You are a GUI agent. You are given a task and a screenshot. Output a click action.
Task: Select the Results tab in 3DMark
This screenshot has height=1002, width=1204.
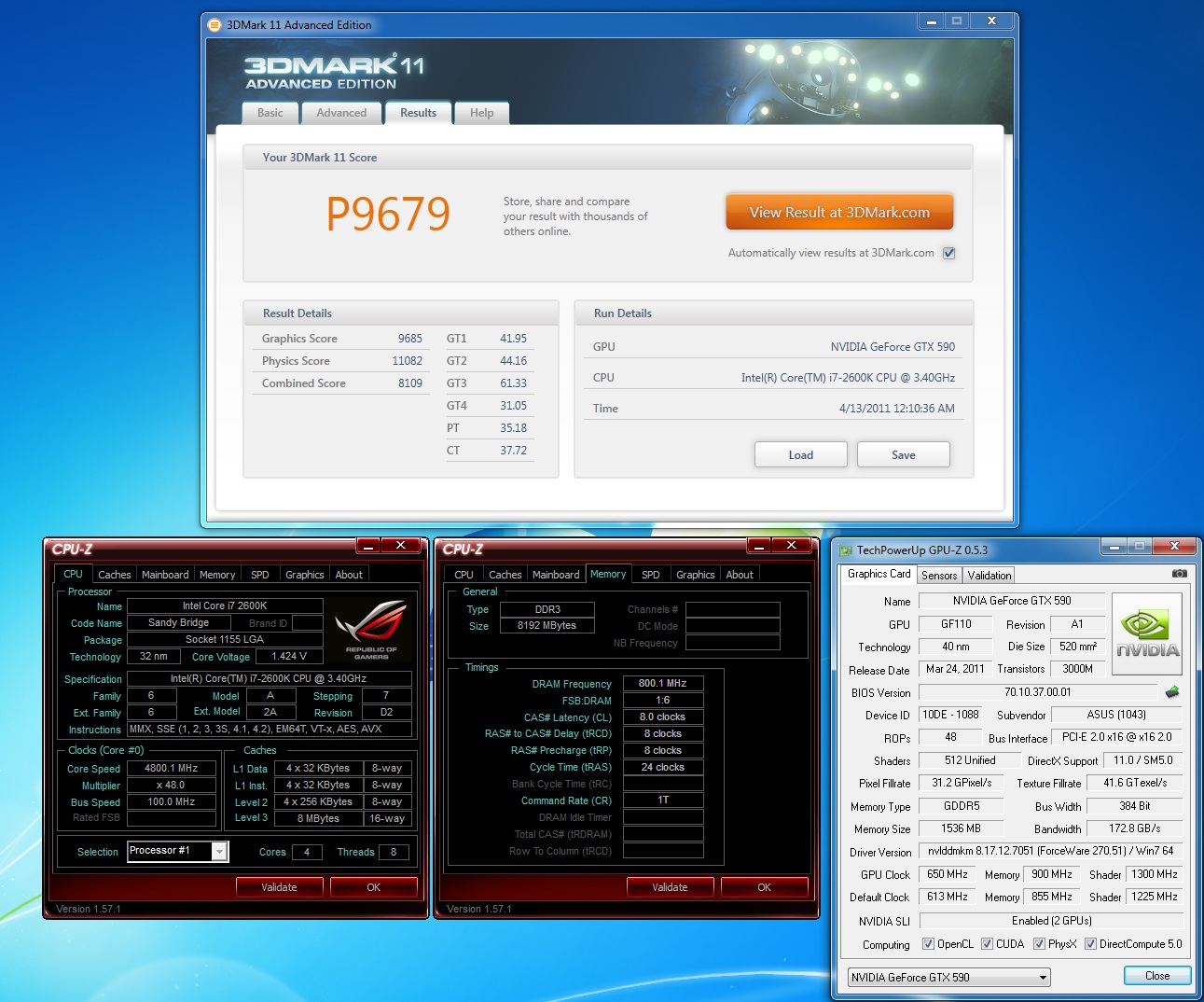coord(418,113)
